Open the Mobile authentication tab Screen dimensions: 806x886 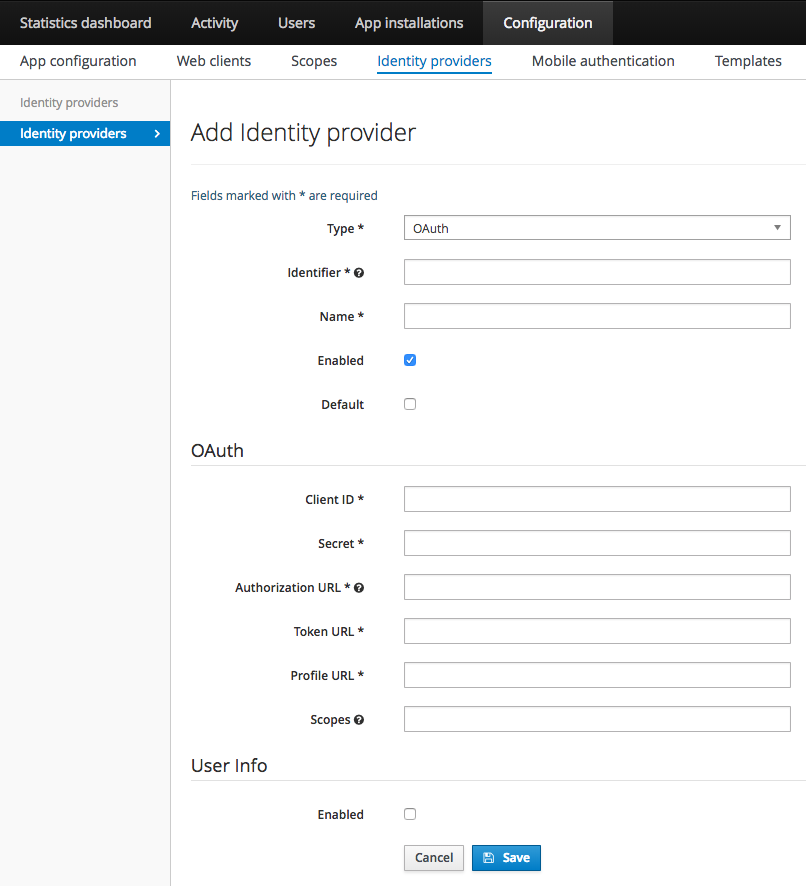tap(602, 61)
